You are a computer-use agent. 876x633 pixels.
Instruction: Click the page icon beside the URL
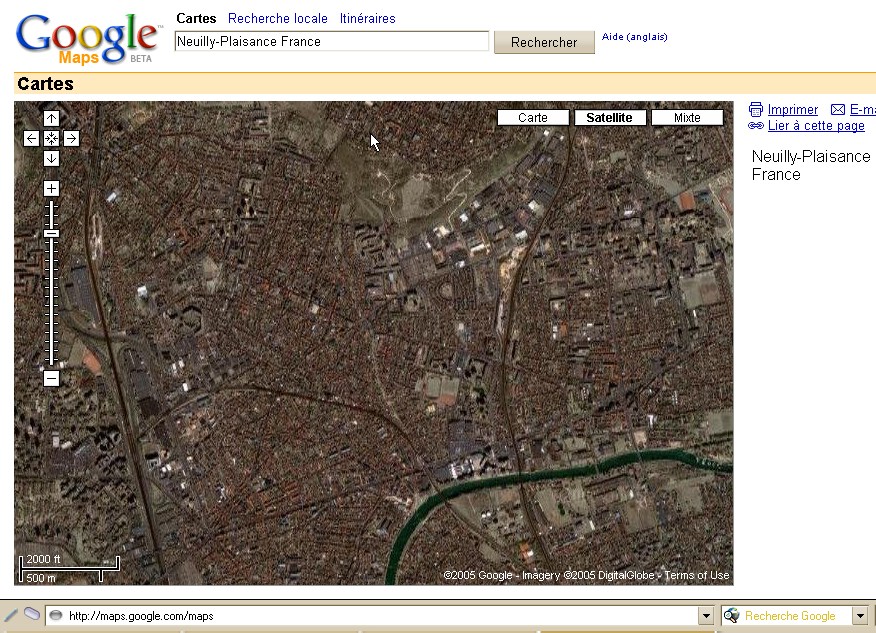[55, 616]
